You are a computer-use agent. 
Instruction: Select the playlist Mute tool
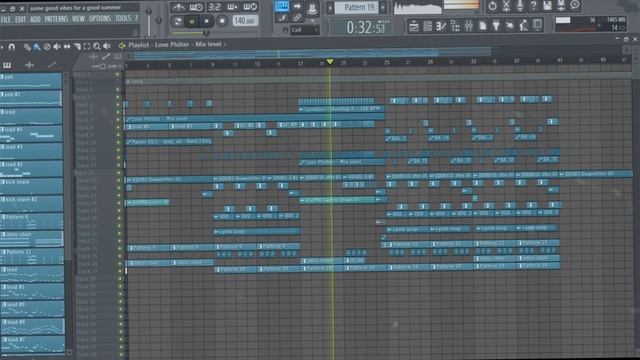[x=57, y=47]
